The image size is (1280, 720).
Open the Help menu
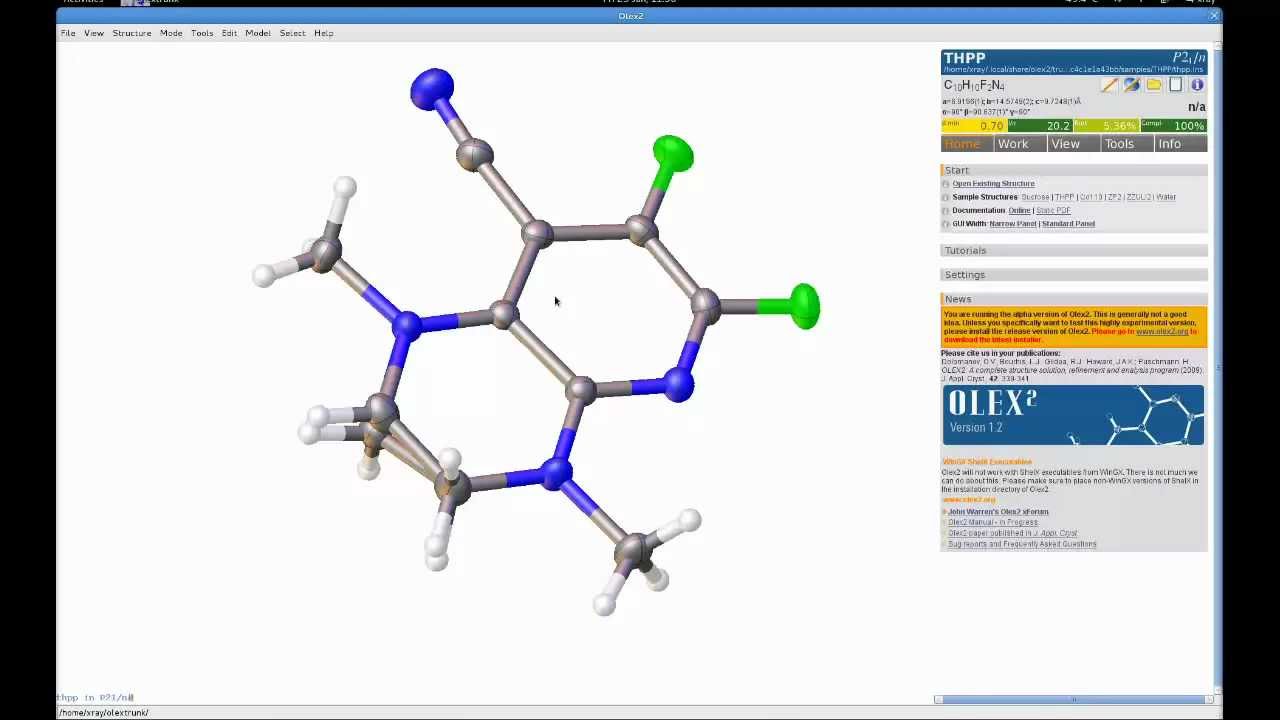[x=323, y=33]
